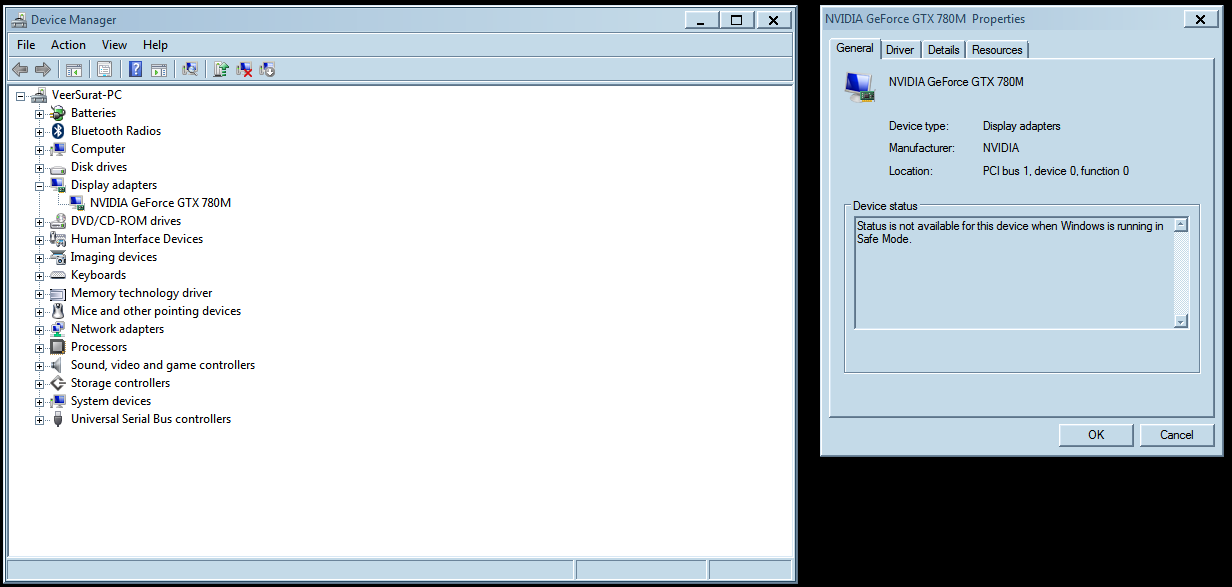The image size is (1232, 587).
Task: Click Cancel in the Properties dialog
Action: (1177, 435)
